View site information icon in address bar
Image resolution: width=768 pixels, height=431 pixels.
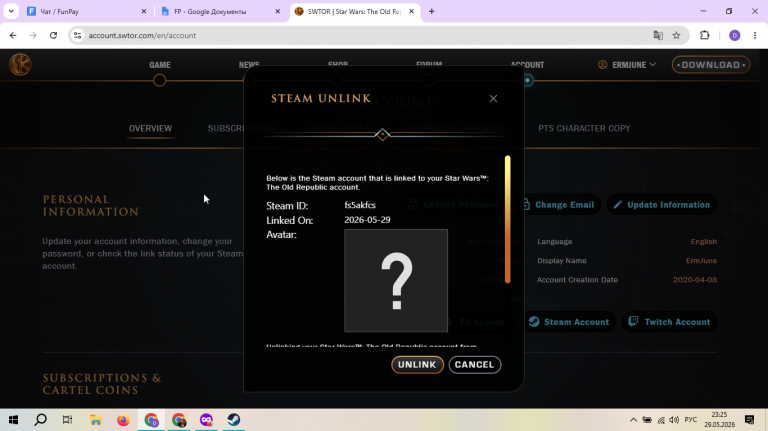[77, 35]
